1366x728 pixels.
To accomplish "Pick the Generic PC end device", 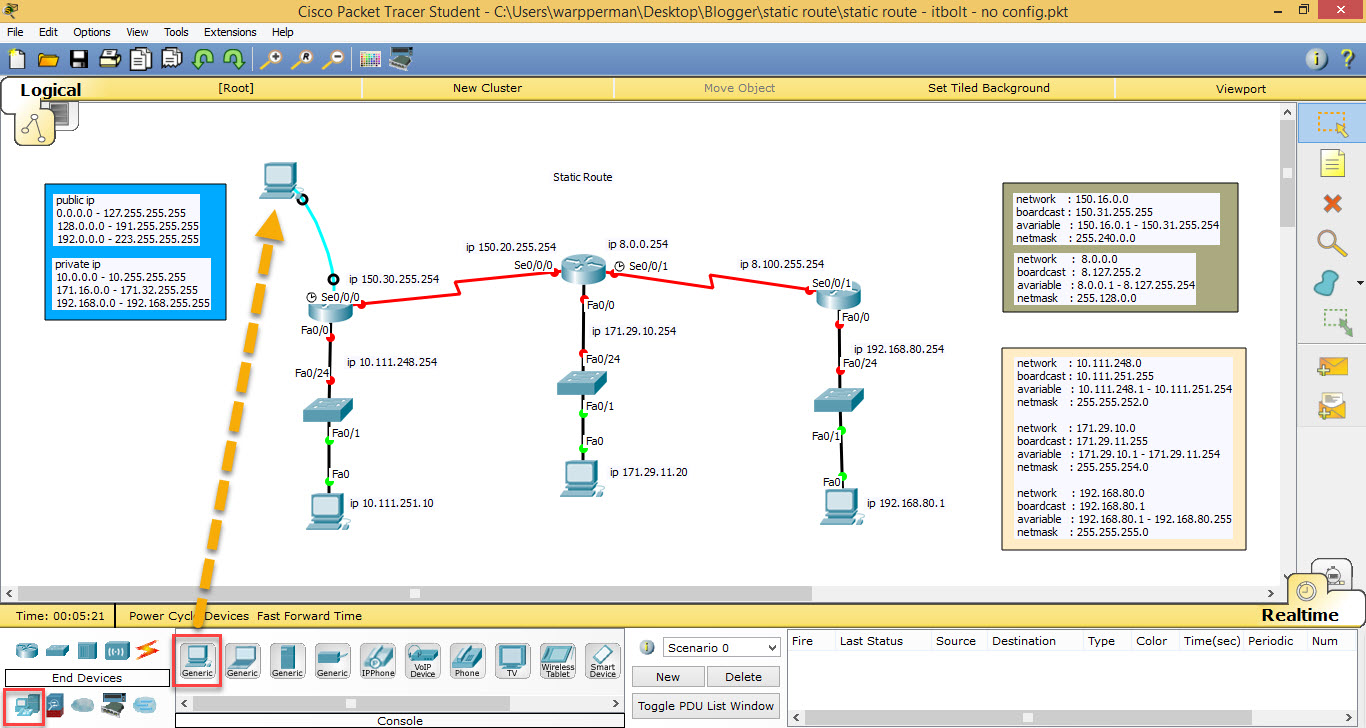I will (197, 660).
